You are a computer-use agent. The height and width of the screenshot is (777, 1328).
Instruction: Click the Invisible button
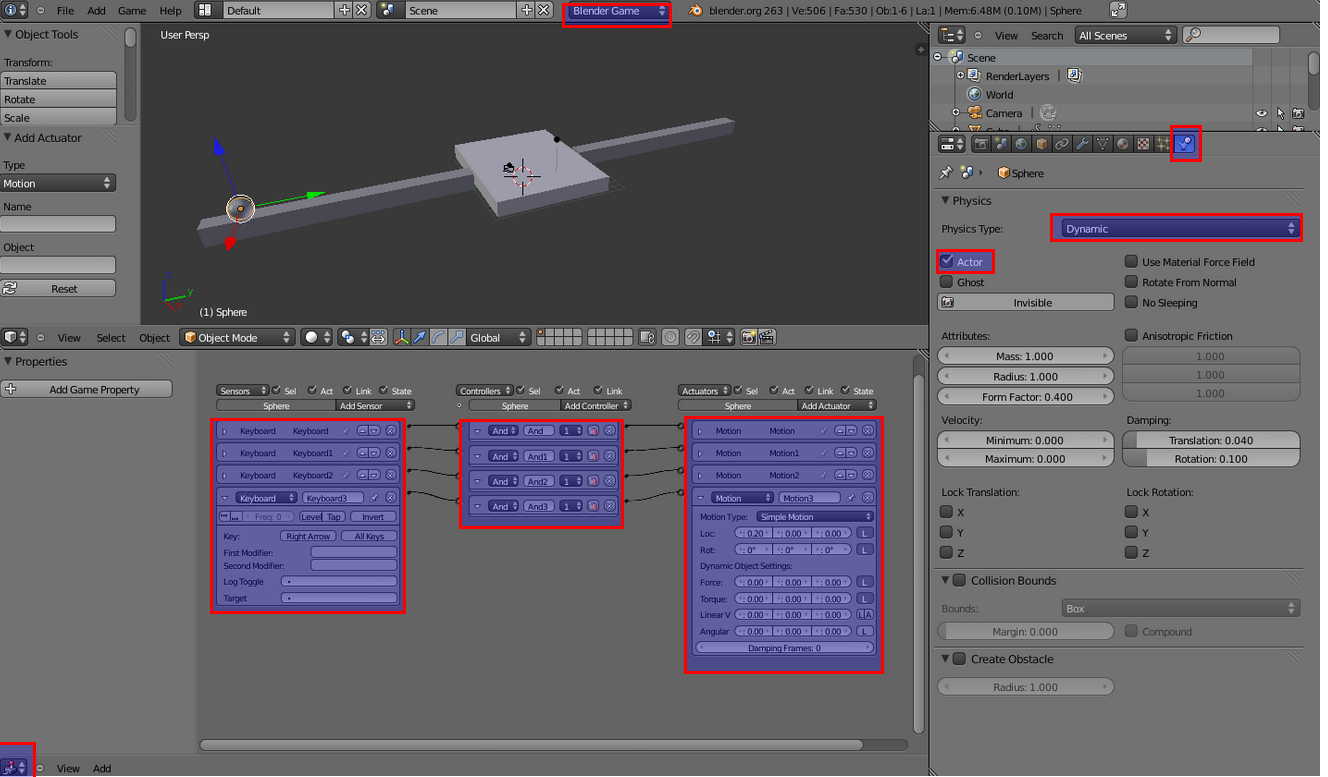point(1025,302)
